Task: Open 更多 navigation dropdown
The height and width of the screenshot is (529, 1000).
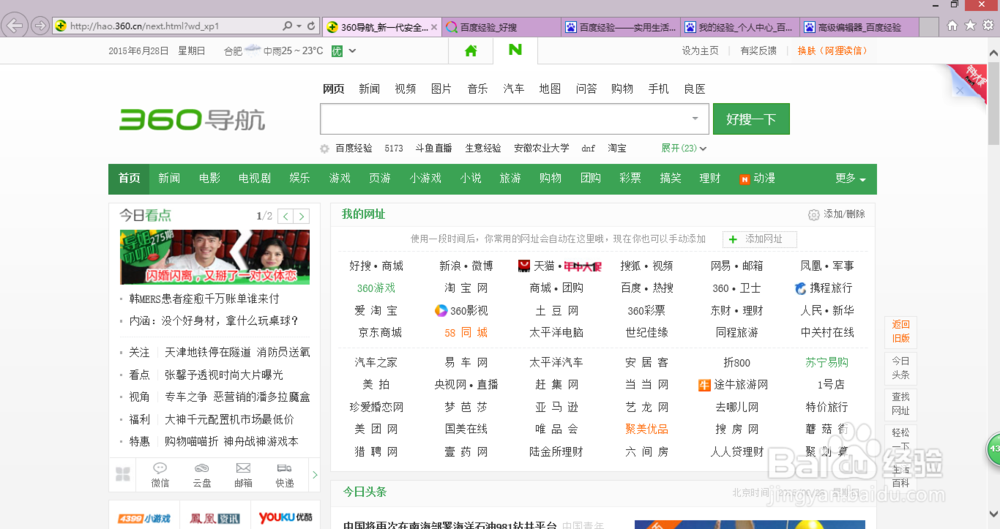Action: coord(850,179)
